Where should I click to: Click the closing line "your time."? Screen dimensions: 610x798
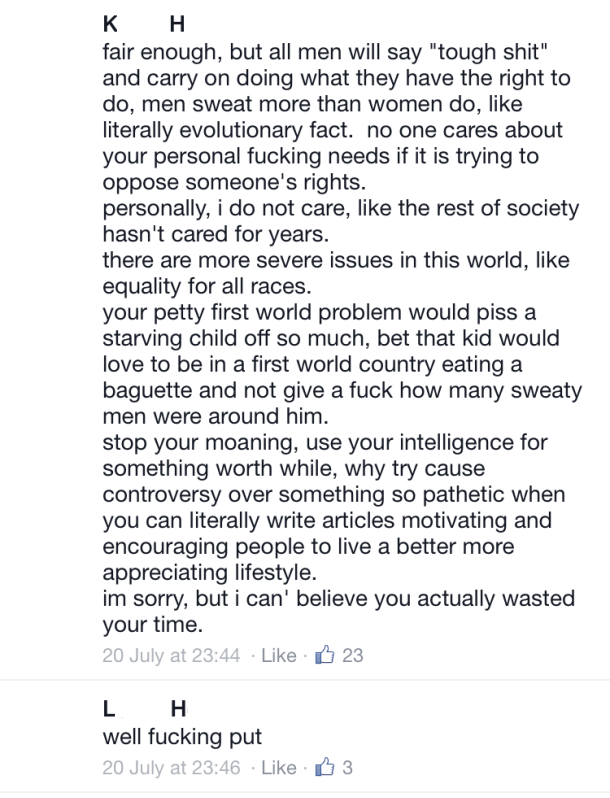[153, 625]
